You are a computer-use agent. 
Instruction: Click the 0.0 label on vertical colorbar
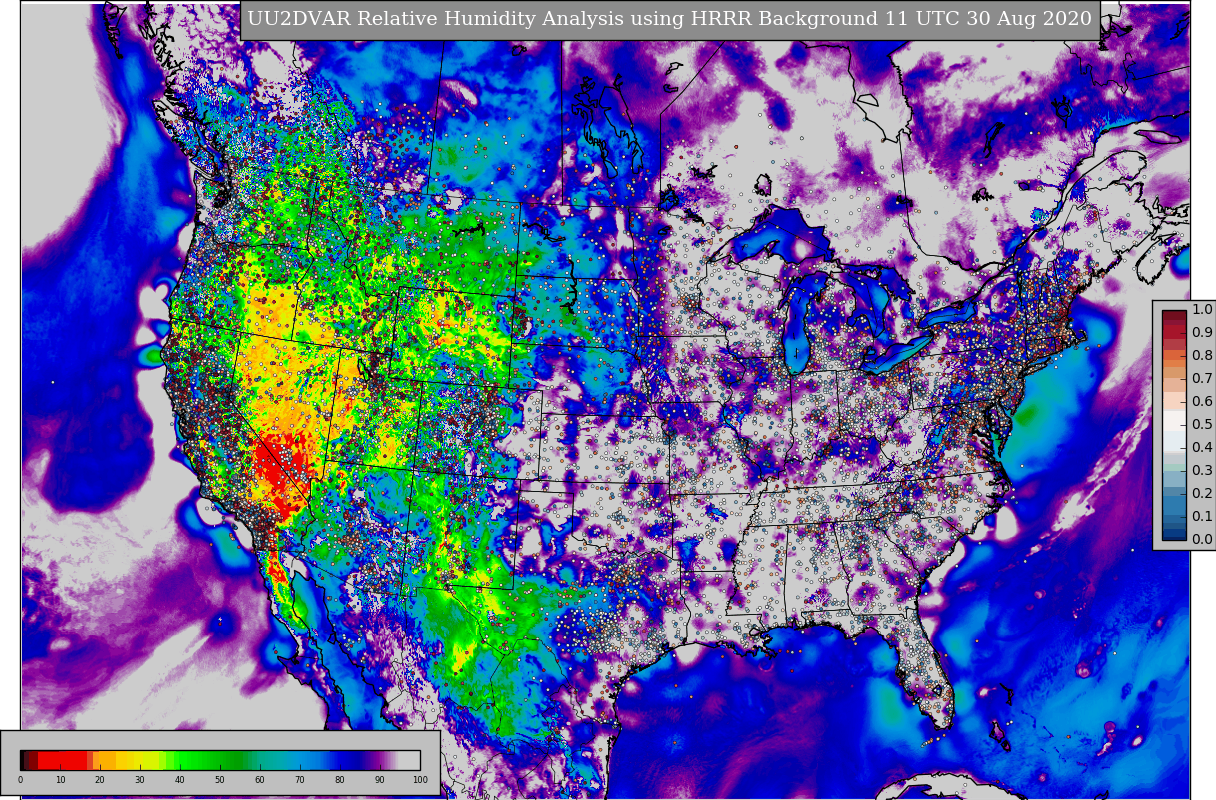click(x=1202, y=540)
